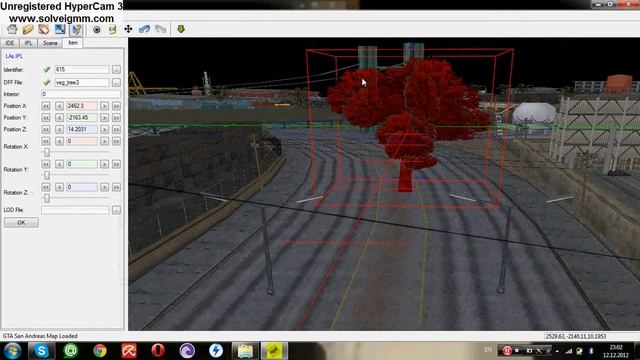Click the Rotation Z slider handle

point(47,198)
